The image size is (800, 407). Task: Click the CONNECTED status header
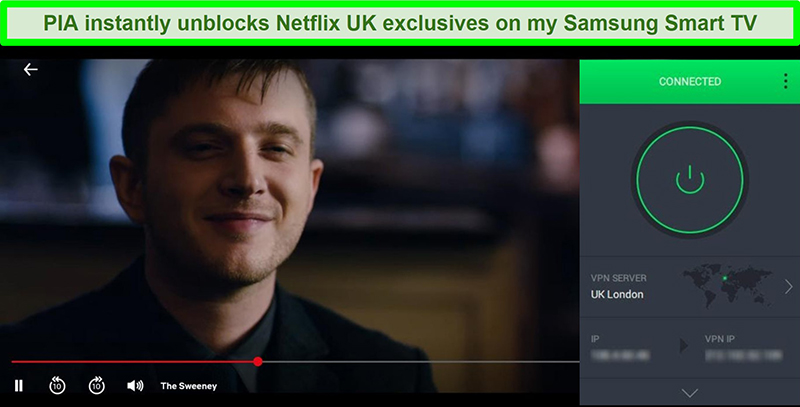[690, 82]
